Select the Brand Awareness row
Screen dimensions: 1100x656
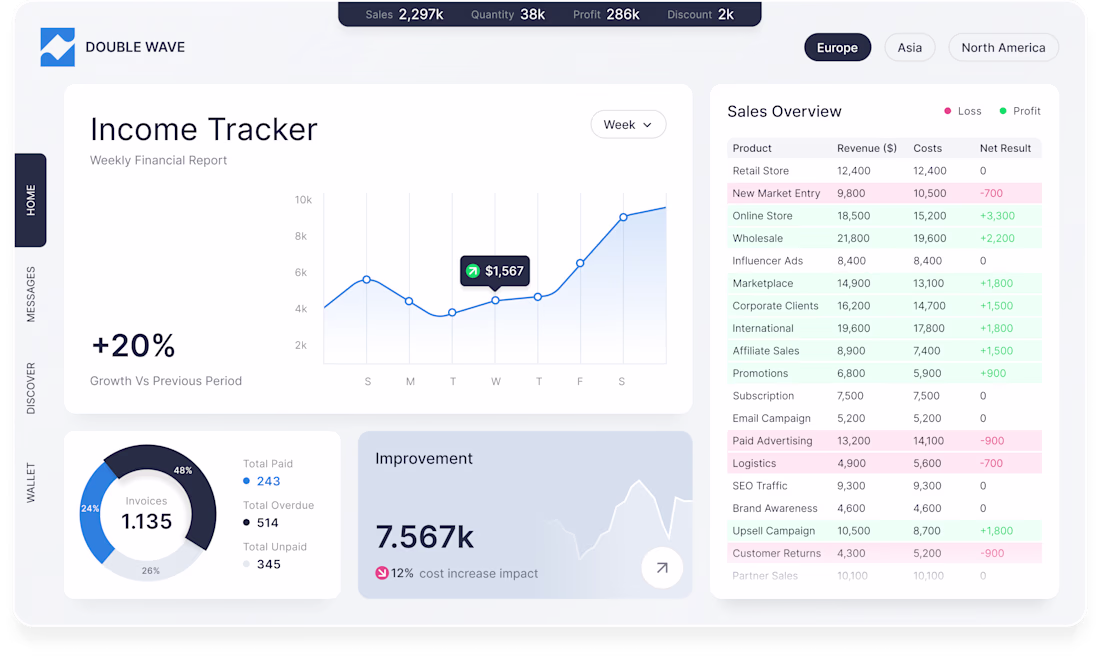click(x=884, y=508)
